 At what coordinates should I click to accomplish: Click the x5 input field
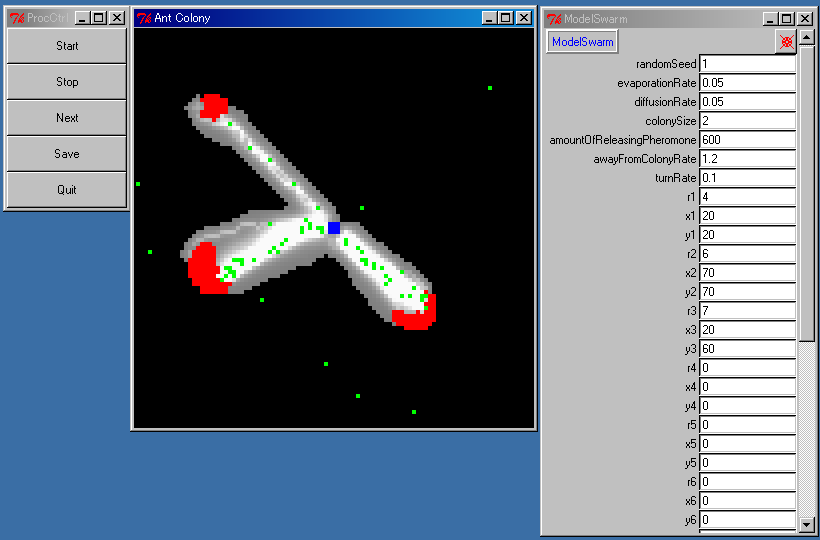point(747,443)
